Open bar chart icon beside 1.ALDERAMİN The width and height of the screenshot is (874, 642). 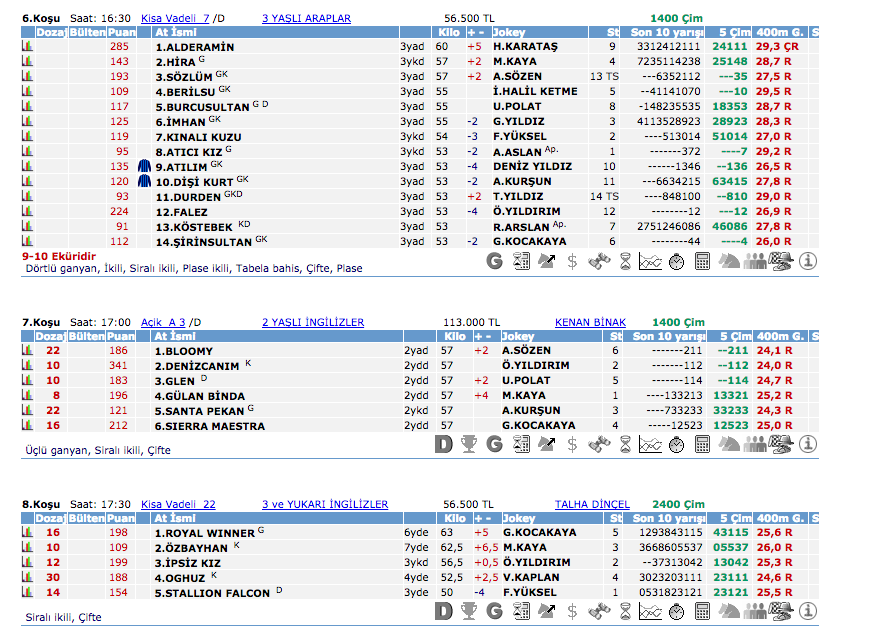click(27, 47)
